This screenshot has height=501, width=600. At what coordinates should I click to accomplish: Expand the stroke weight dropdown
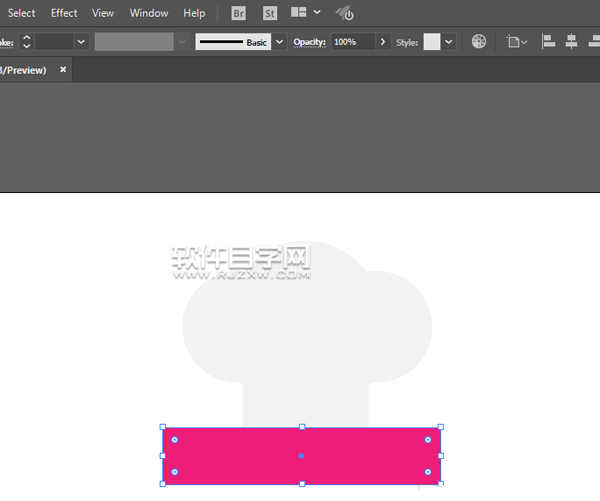pos(81,42)
